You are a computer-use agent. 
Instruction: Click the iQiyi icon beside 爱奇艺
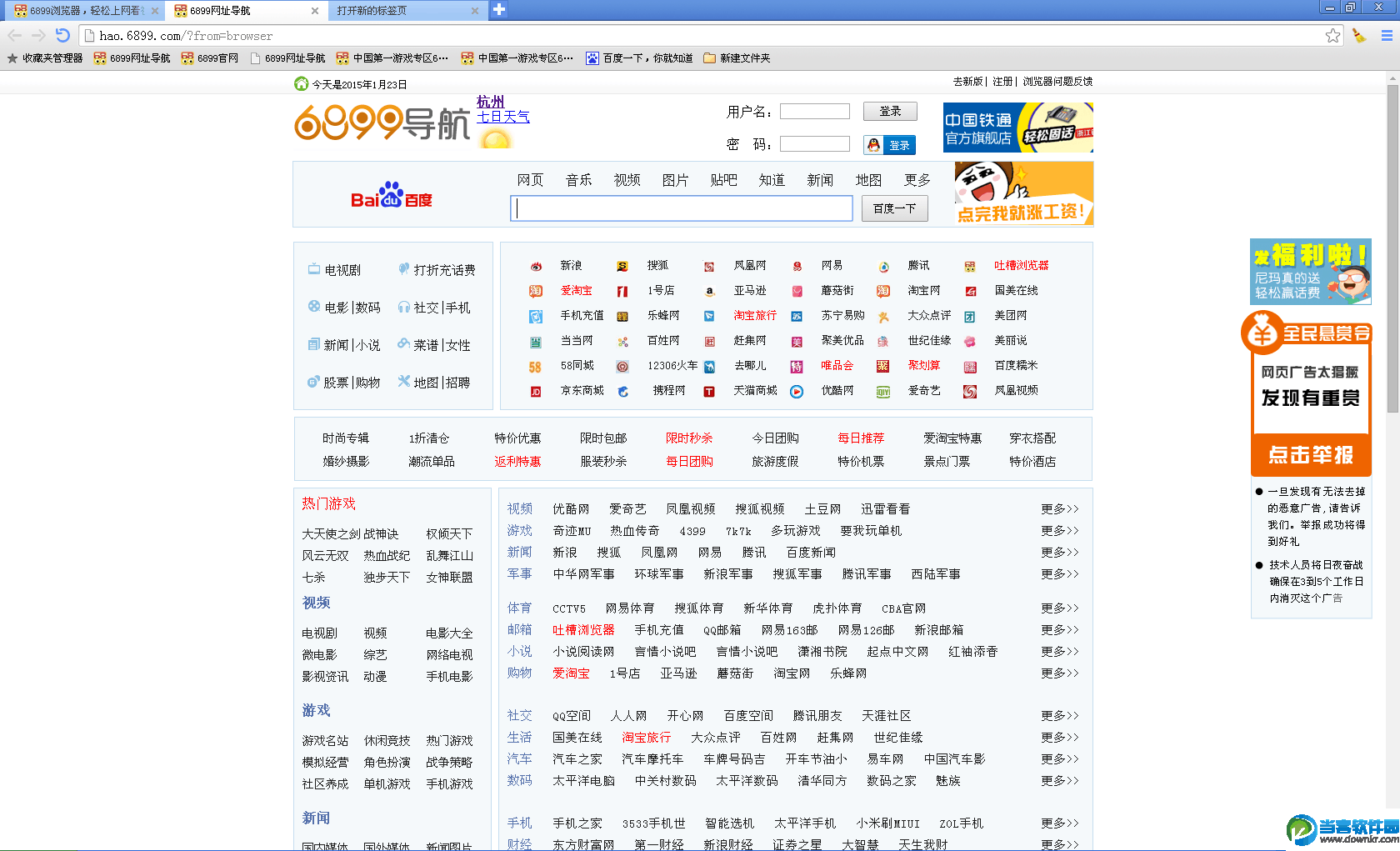pyautogui.click(x=883, y=391)
